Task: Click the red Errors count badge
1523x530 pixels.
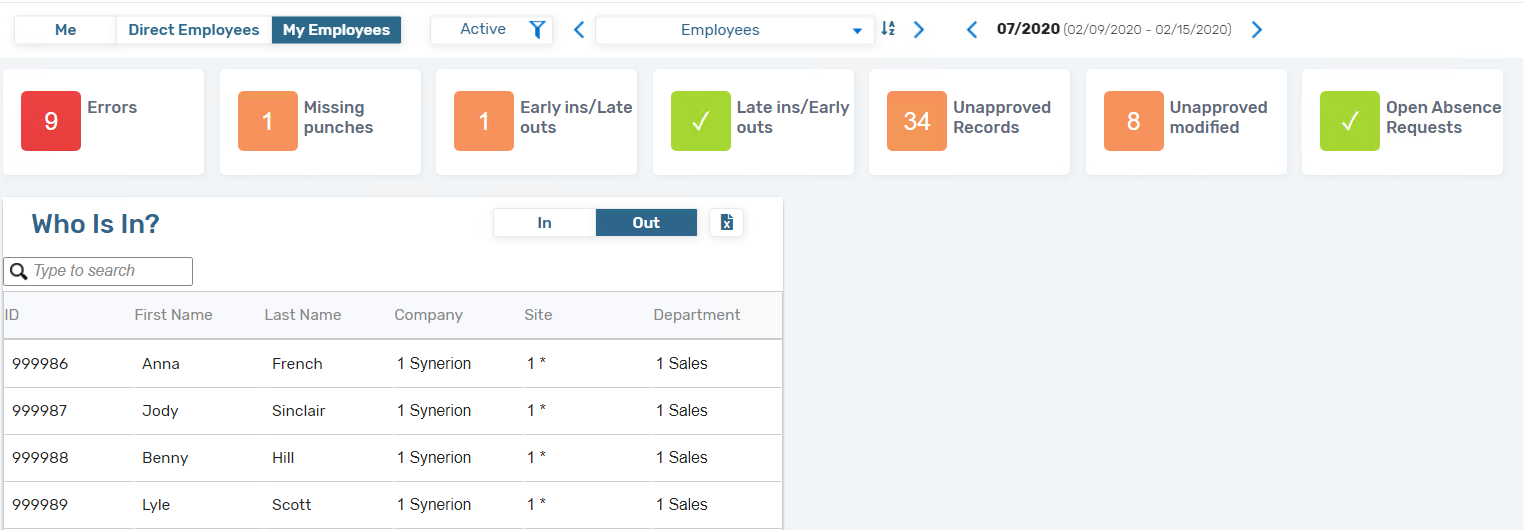Action: (51, 121)
